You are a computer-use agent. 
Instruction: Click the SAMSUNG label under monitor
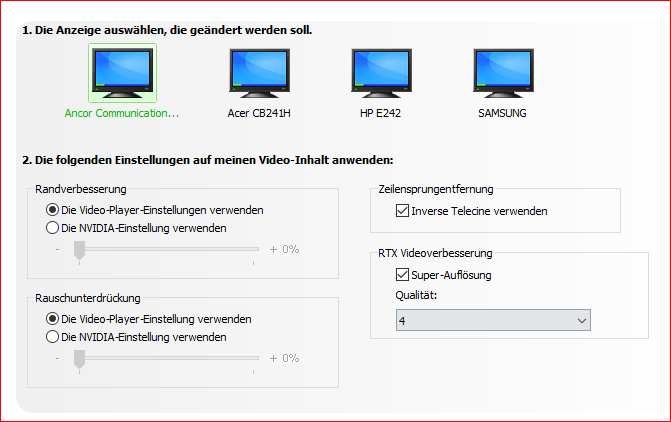click(502, 113)
